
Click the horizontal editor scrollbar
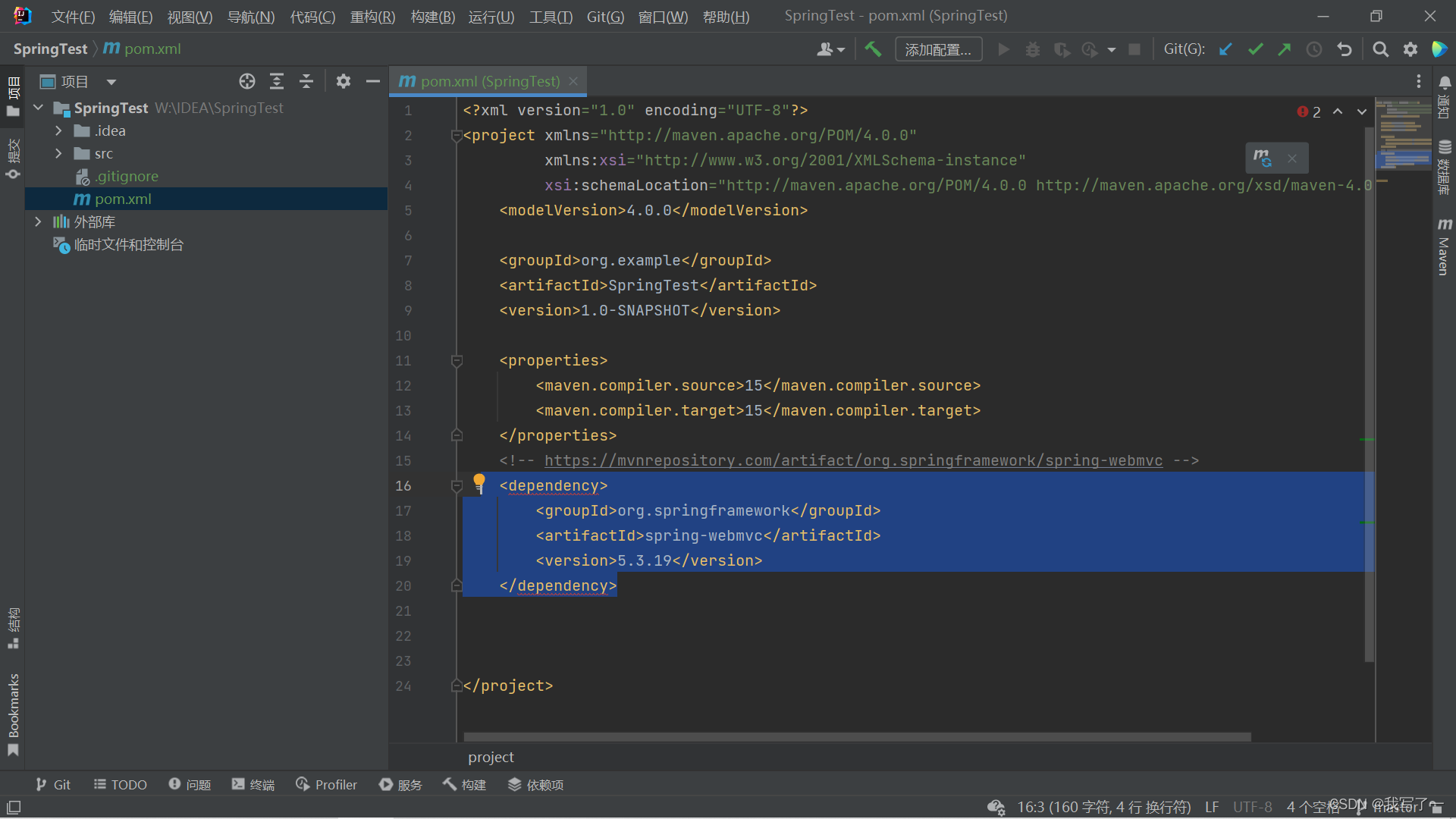[857, 737]
